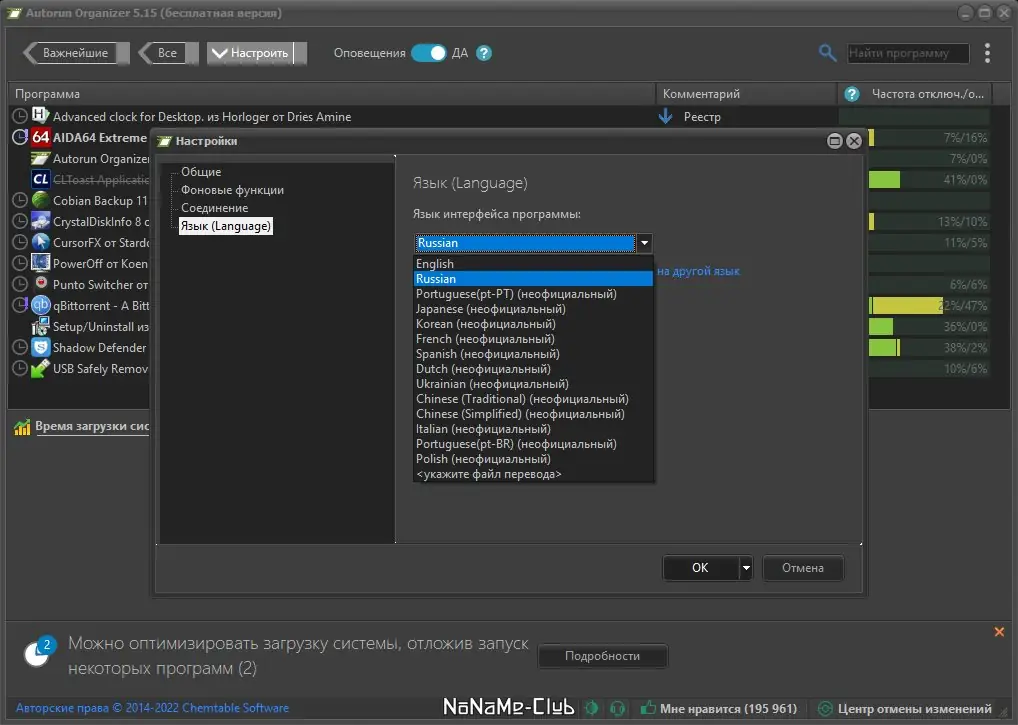Open the Фоновые функции settings section

[x=232, y=190]
